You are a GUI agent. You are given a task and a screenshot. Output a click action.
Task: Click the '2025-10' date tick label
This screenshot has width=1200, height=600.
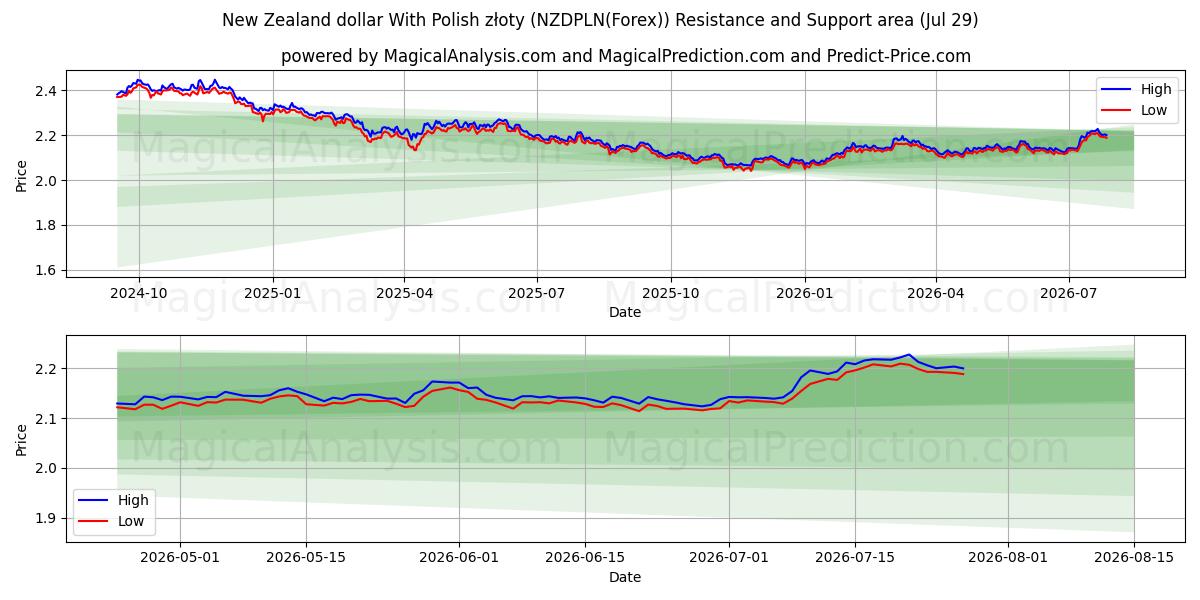pyautogui.click(x=671, y=295)
